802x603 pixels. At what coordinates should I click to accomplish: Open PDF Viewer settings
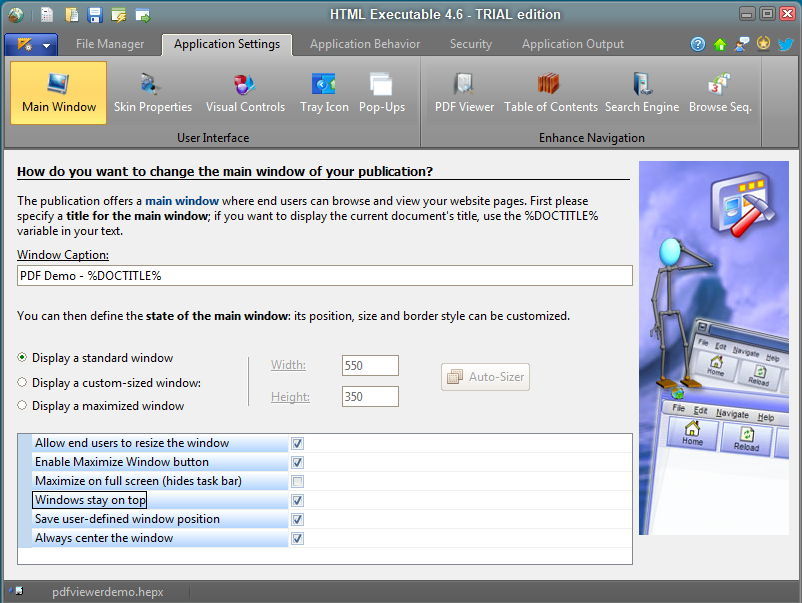coord(464,93)
